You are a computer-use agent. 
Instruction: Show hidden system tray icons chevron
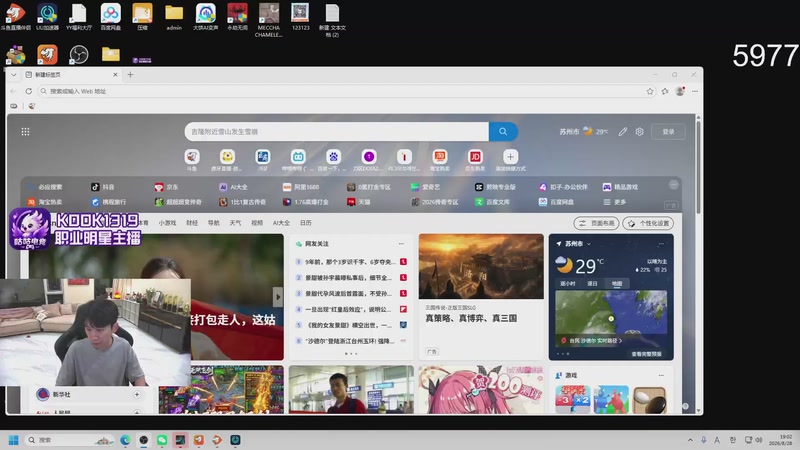pyautogui.click(x=690, y=440)
